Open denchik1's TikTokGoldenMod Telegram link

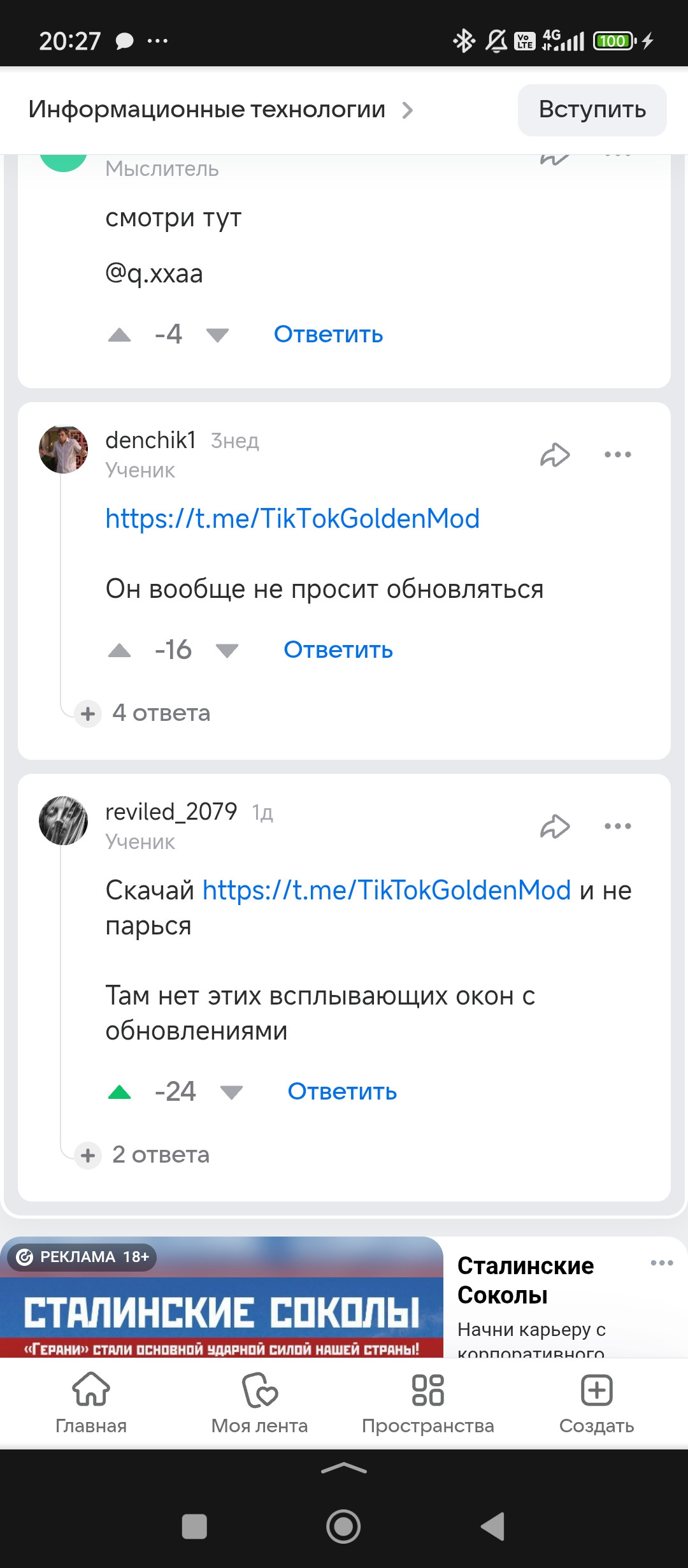(x=292, y=518)
